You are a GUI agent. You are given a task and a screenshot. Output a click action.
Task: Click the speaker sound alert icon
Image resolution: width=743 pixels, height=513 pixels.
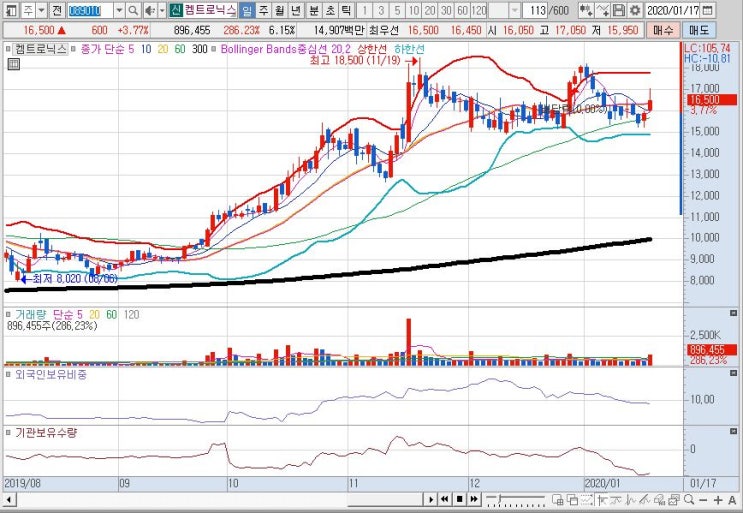tap(150, 10)
